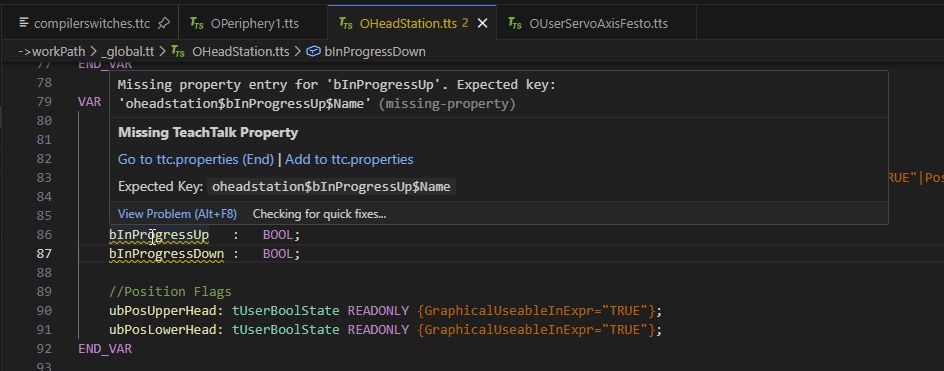The width and height of the screenshot is (944, 371).
Task: Open the OUserServoAxisFesto.tts tab
Action: [x=598, y=23]
